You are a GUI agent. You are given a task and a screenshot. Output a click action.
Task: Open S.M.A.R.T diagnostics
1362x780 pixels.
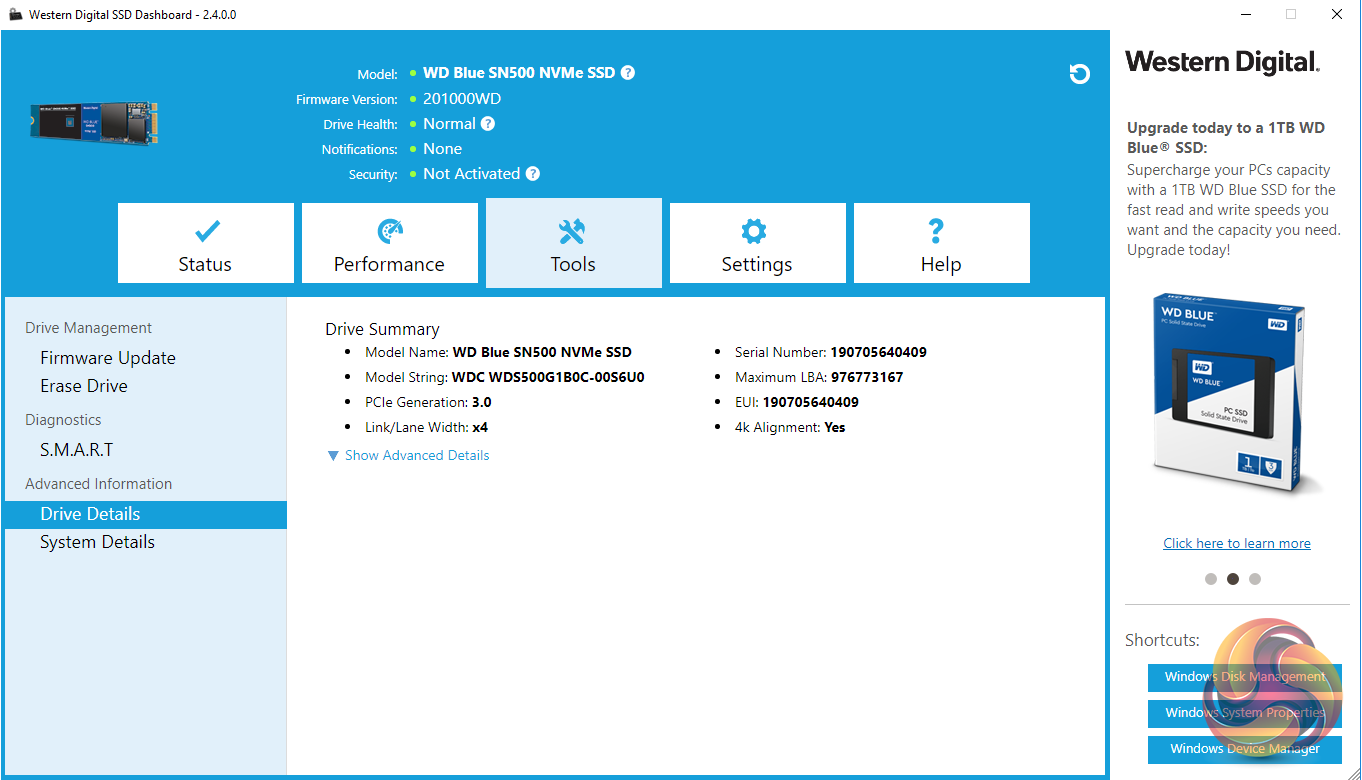[x=77, y=450]
